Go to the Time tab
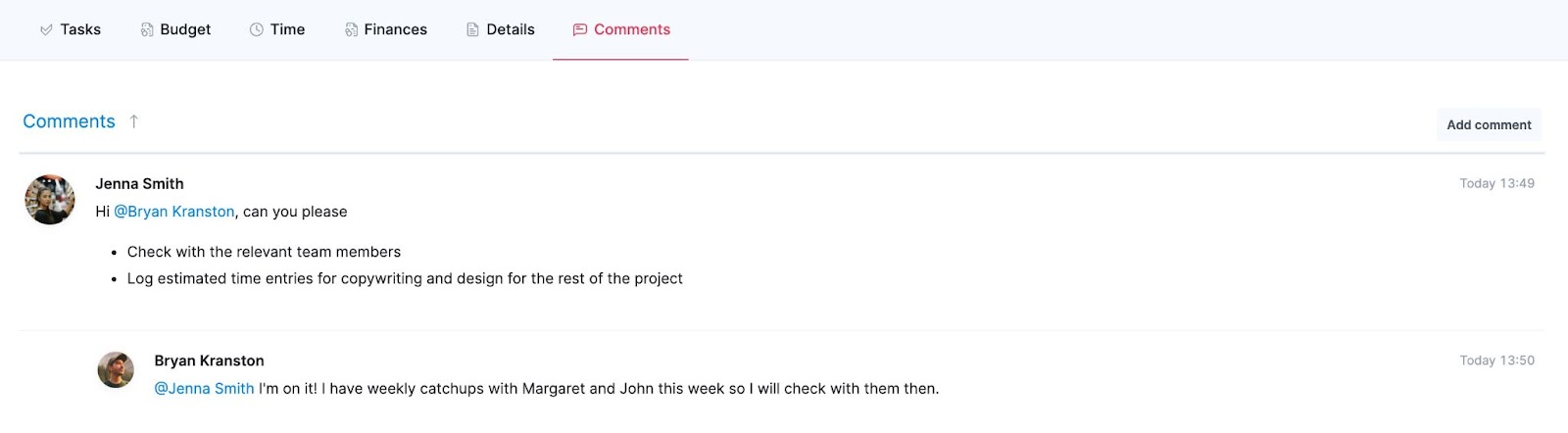Image resolution: width=1568 pixels, height=433 pixels. point(277,29)
